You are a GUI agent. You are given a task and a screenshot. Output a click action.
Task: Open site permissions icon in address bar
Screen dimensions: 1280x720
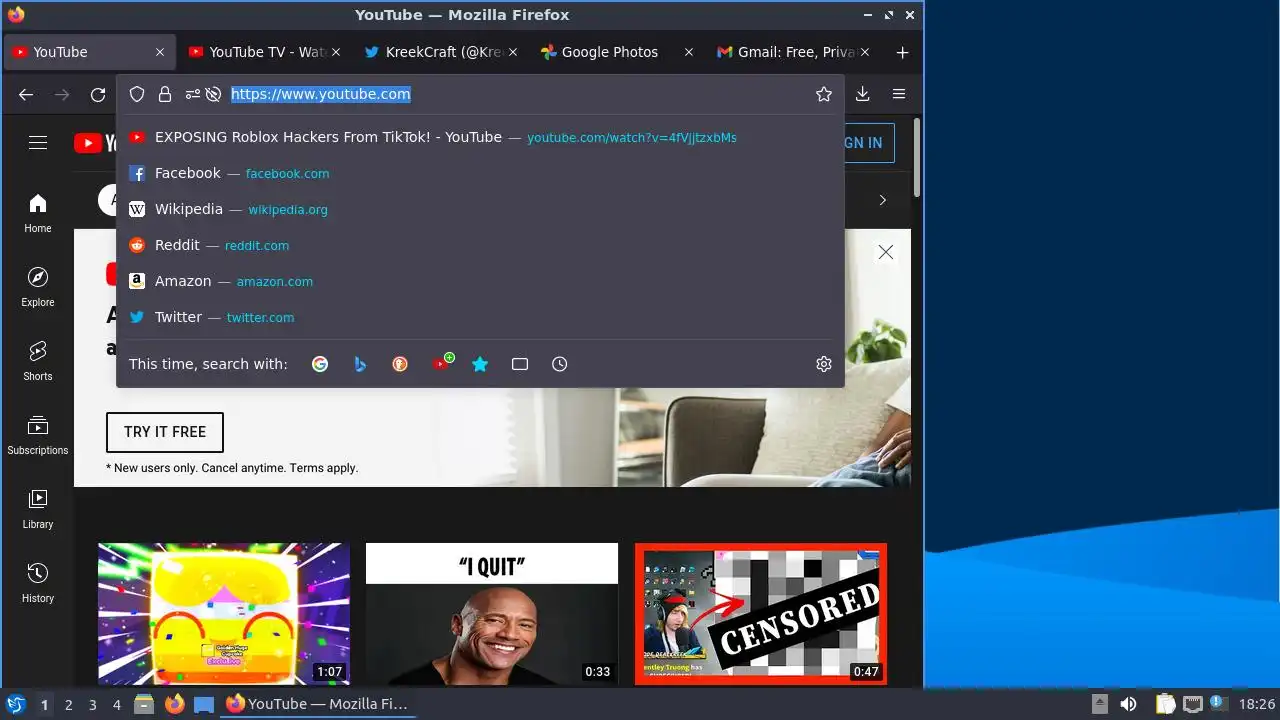pyautogui.click(x=192, y=94)
